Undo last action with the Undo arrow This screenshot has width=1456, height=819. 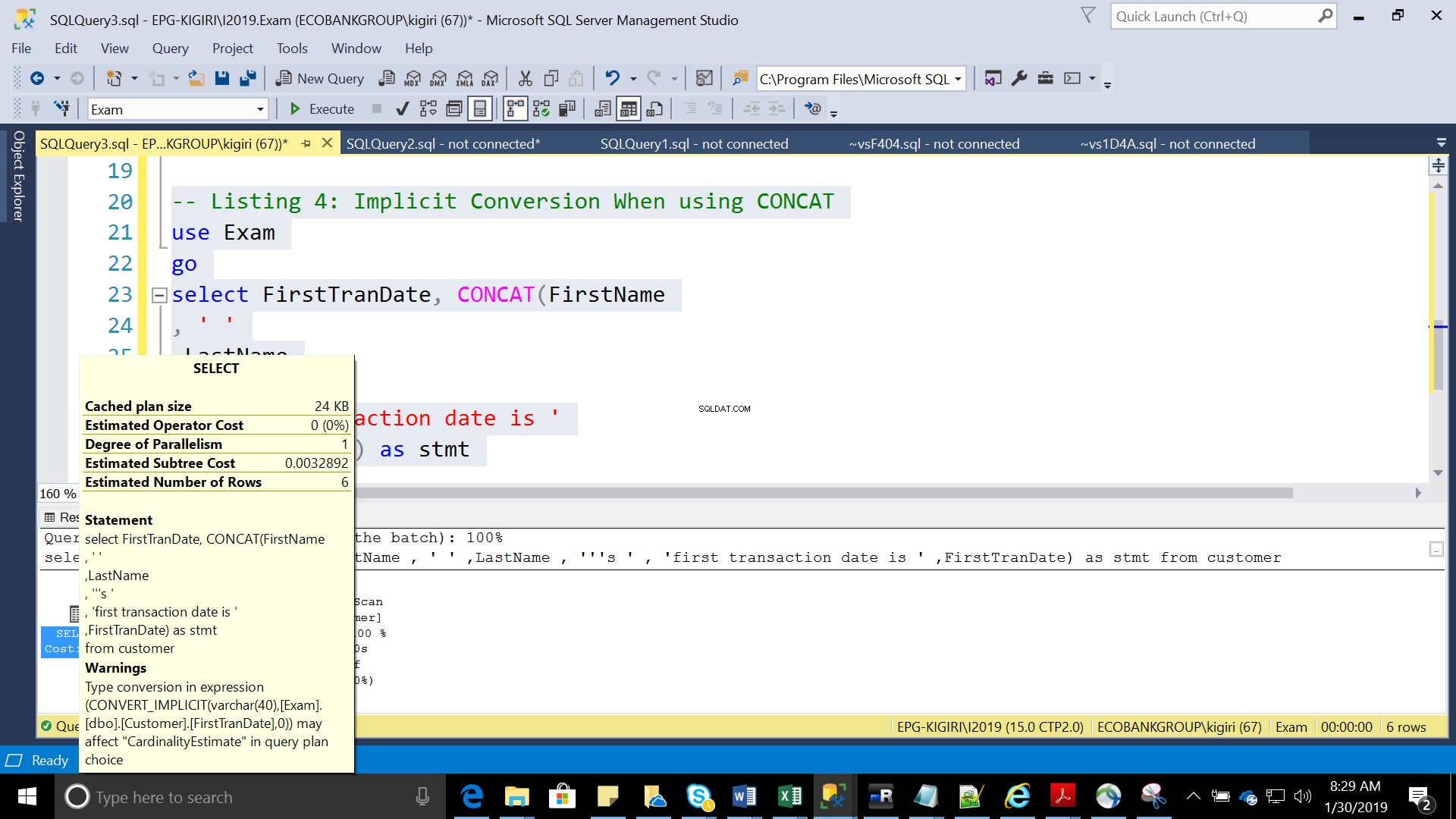click(613, 78)
